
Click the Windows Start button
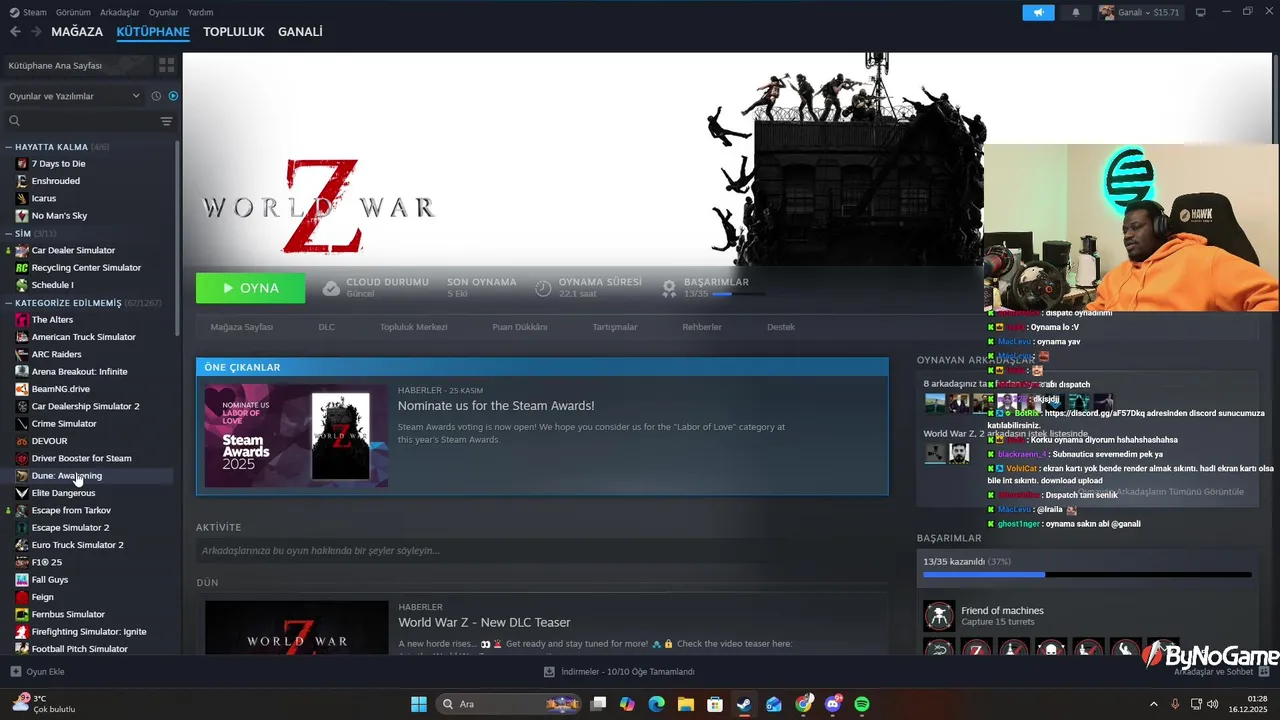coord(419,704)
